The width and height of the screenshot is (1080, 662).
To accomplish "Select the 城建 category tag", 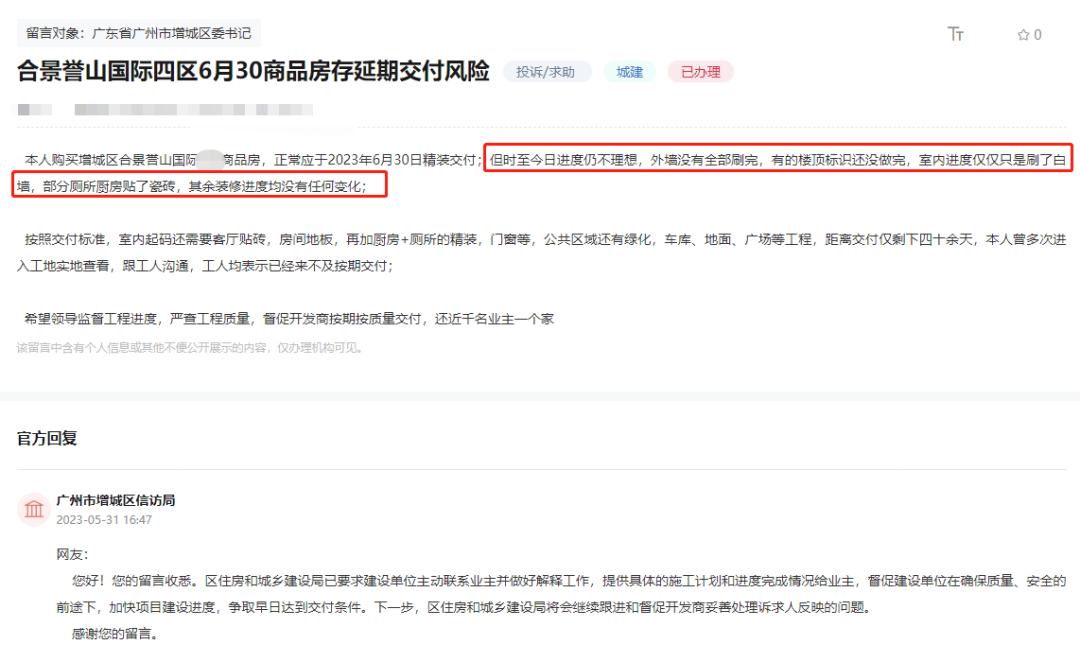I will pos(629,71).
